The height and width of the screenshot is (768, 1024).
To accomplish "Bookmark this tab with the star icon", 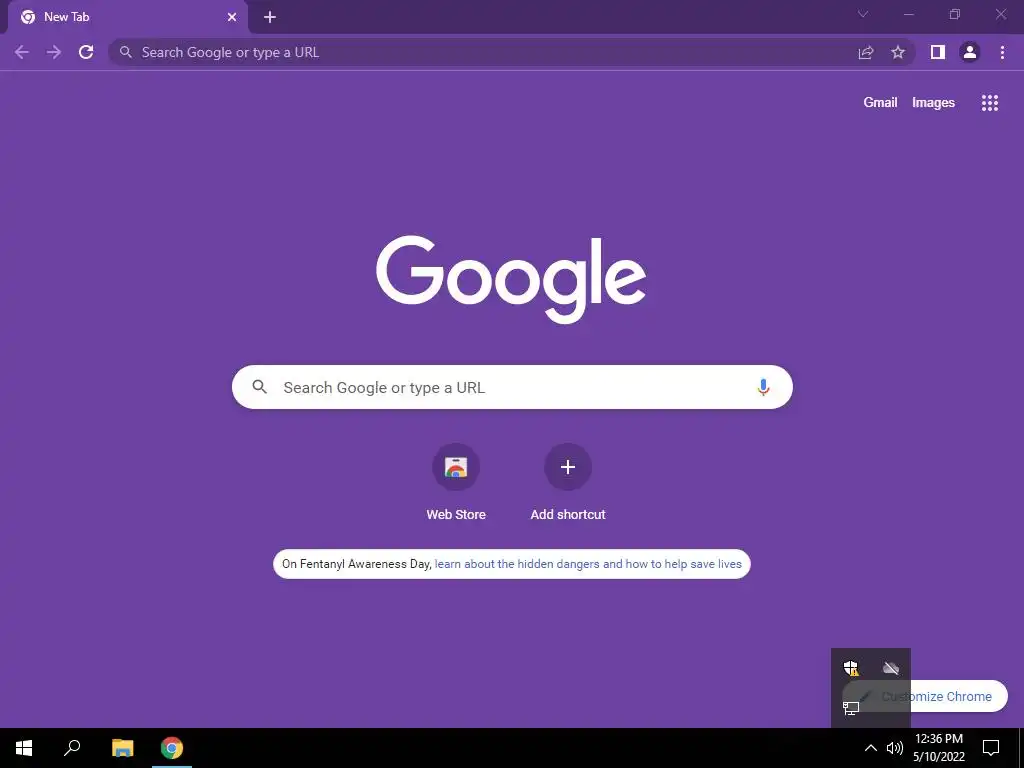I will tap(898, 52).
